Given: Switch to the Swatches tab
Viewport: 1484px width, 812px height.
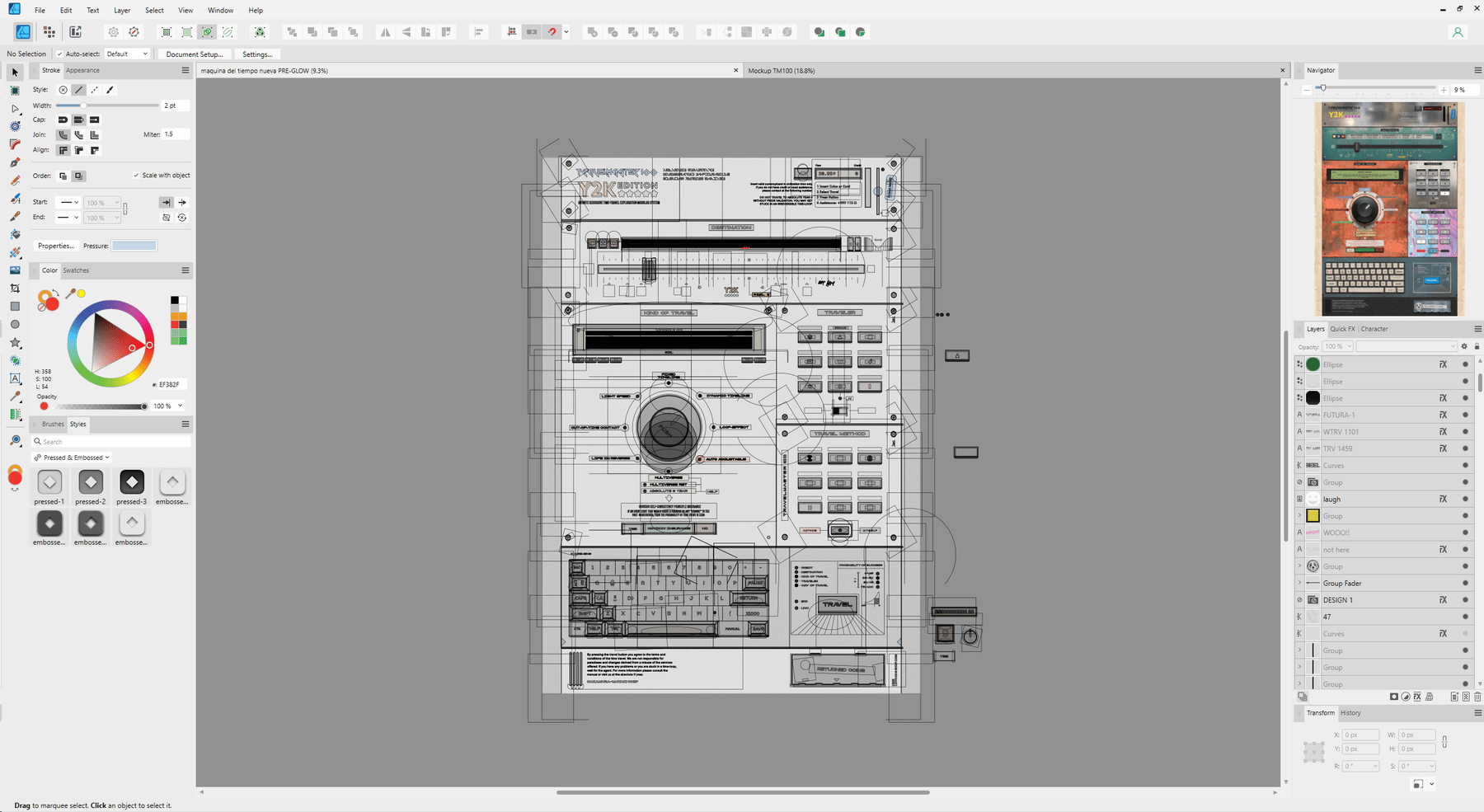Looking at the screenshot, I should 76,270.
